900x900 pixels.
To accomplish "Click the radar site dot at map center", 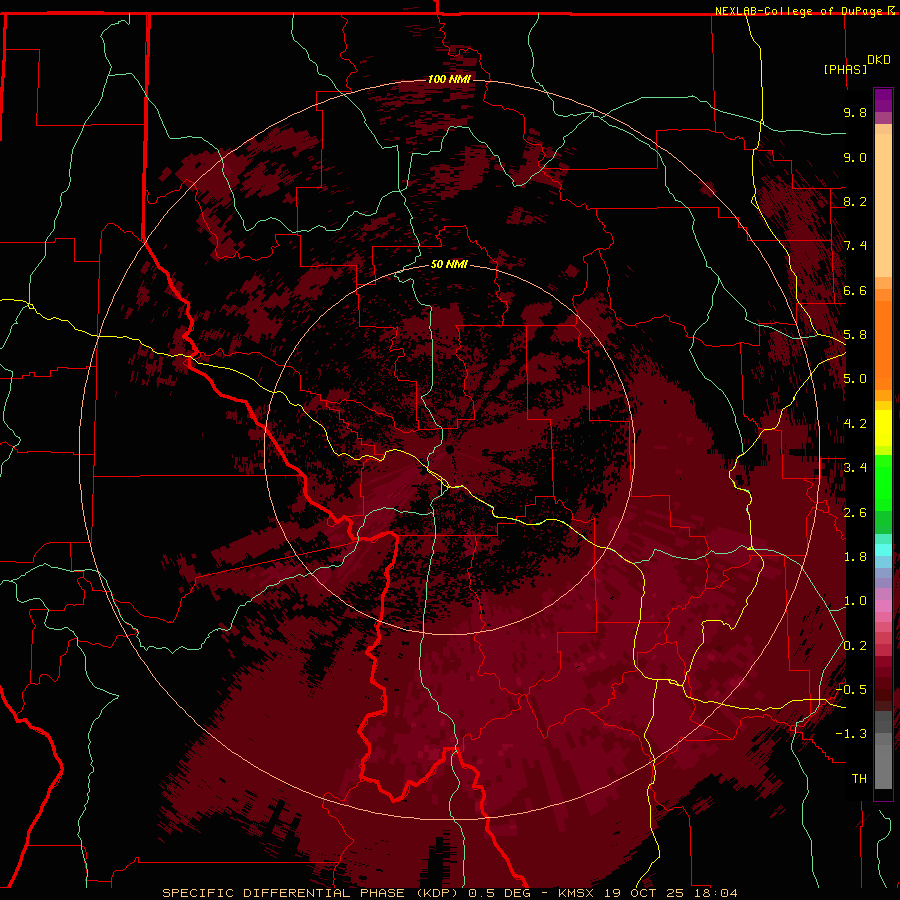I will [x=451, y=450].
